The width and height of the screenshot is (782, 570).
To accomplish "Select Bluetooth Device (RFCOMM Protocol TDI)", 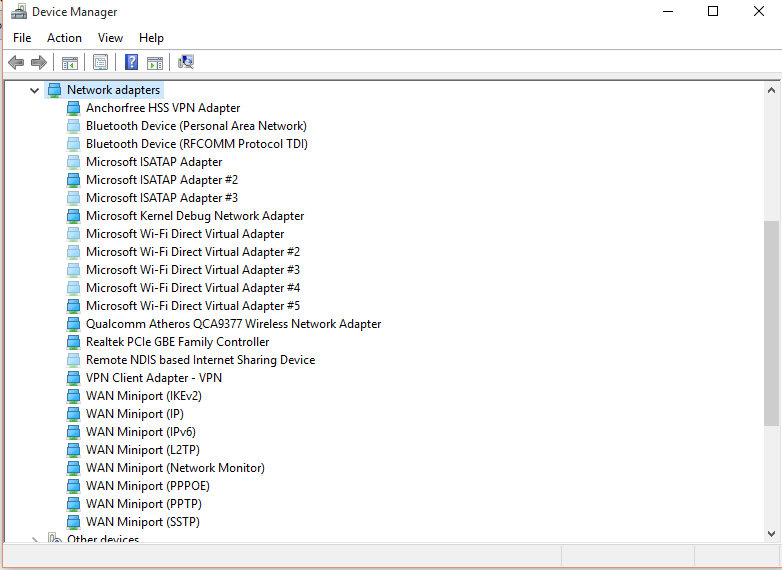I will 196,144.
